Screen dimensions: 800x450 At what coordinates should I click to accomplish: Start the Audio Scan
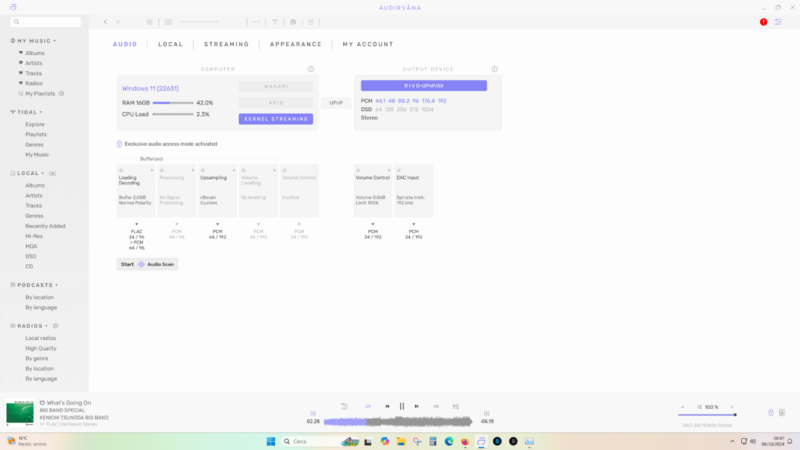(148, 264)
